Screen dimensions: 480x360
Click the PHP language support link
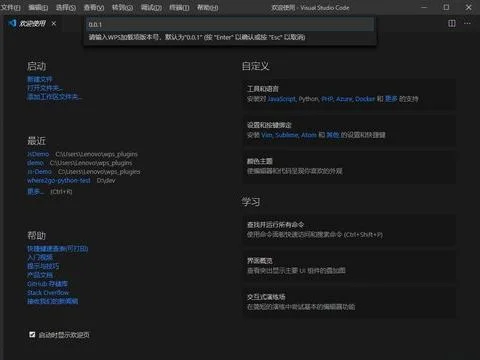(327, 99)
